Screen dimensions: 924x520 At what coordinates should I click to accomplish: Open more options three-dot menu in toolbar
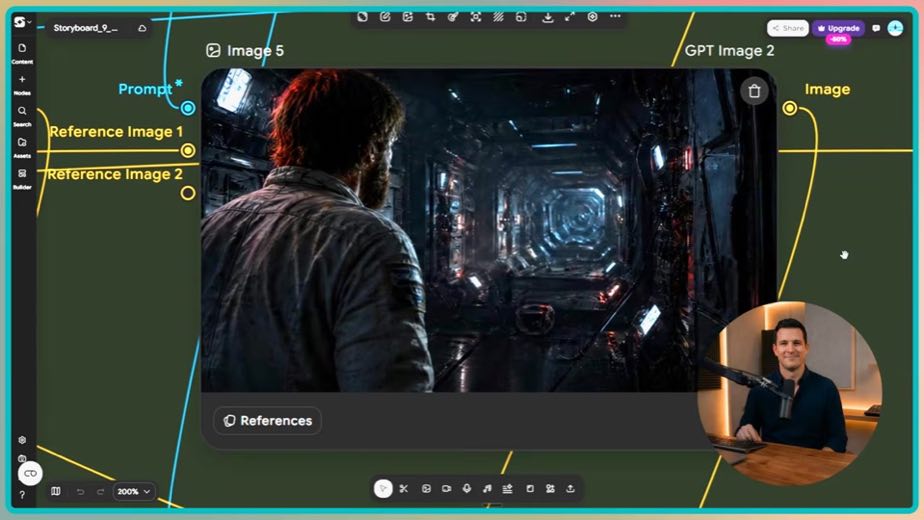click(x=615, y=17)
